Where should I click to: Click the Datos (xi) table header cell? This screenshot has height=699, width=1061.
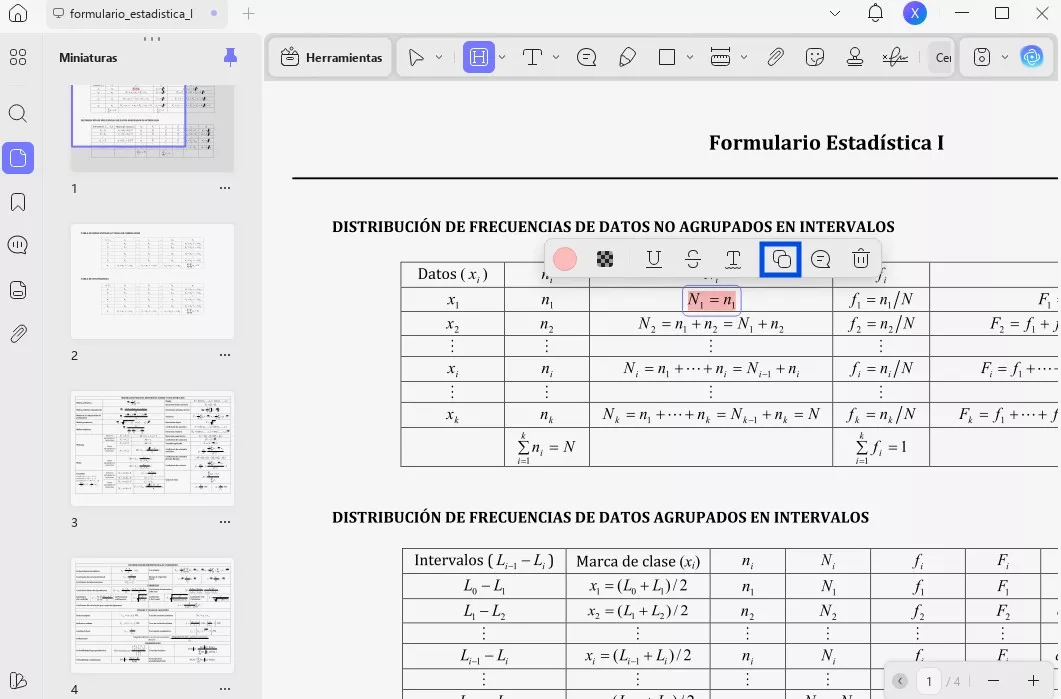point(453,275)
